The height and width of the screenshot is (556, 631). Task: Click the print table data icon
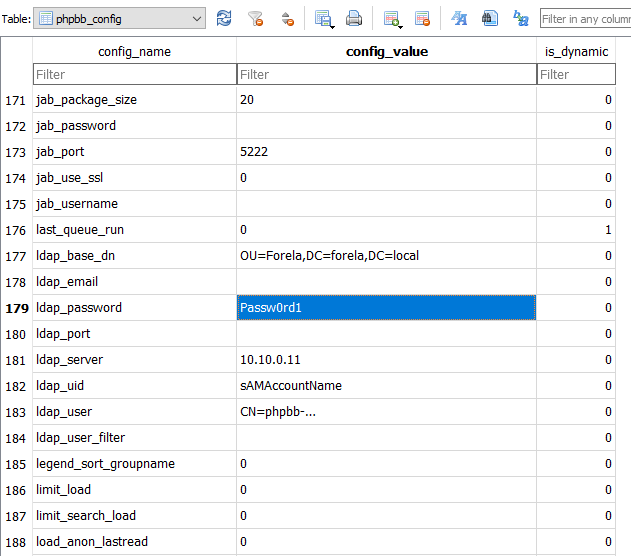[x=353, y=19]
